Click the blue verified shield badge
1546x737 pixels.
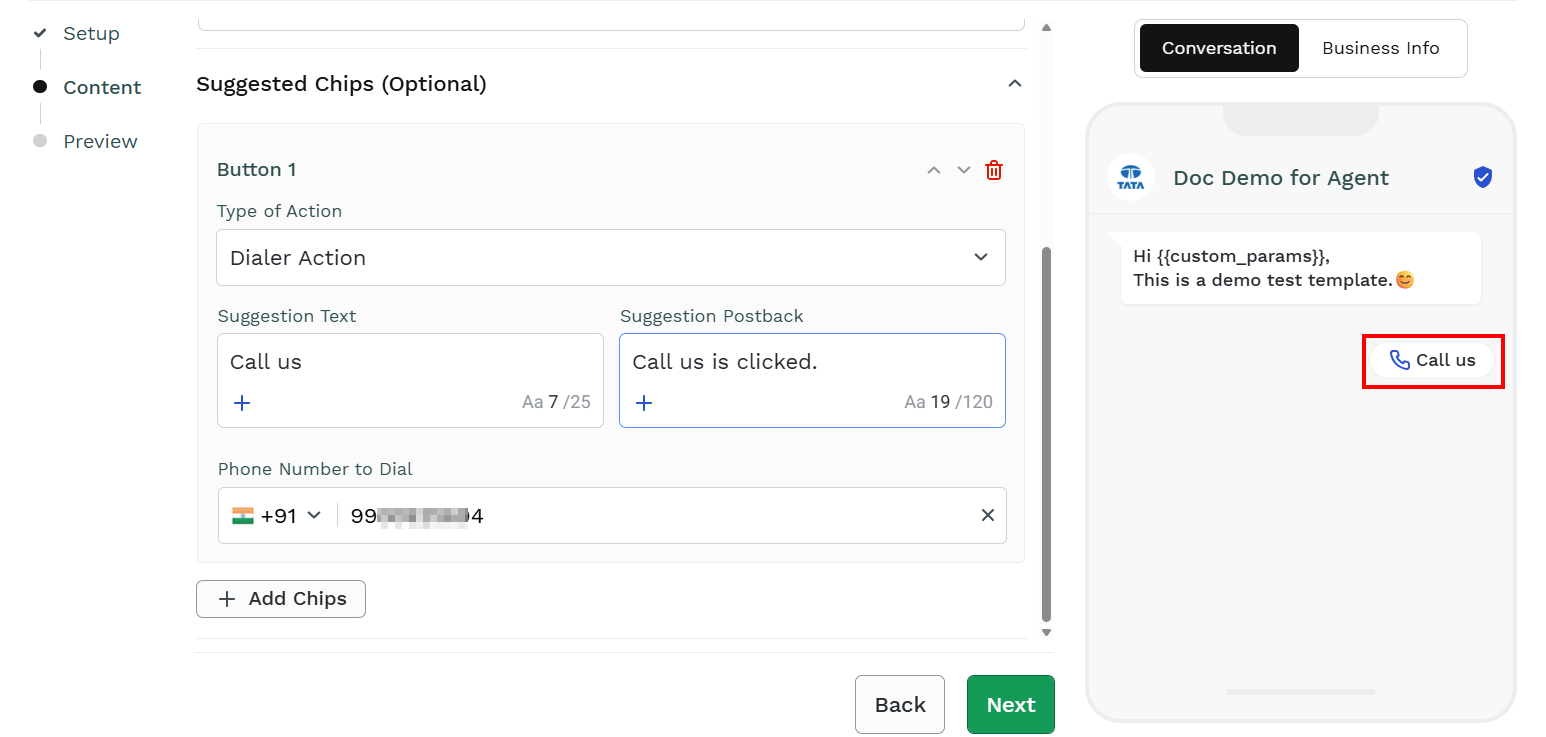(1483, 177)
